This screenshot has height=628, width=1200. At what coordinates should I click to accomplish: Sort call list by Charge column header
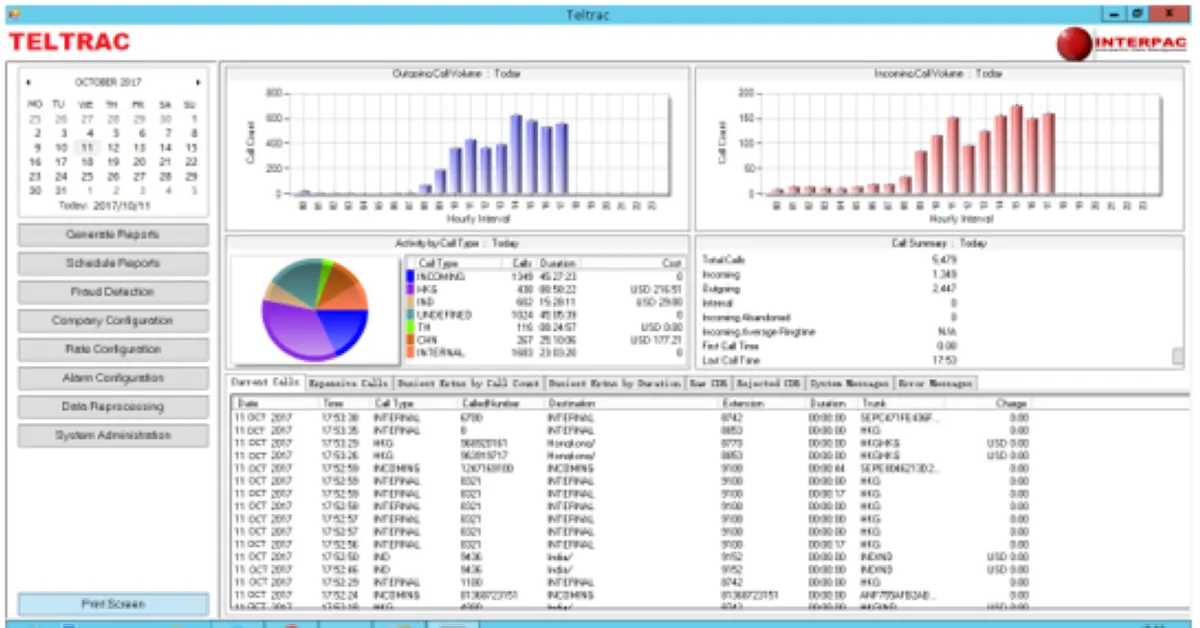[988, 403]
